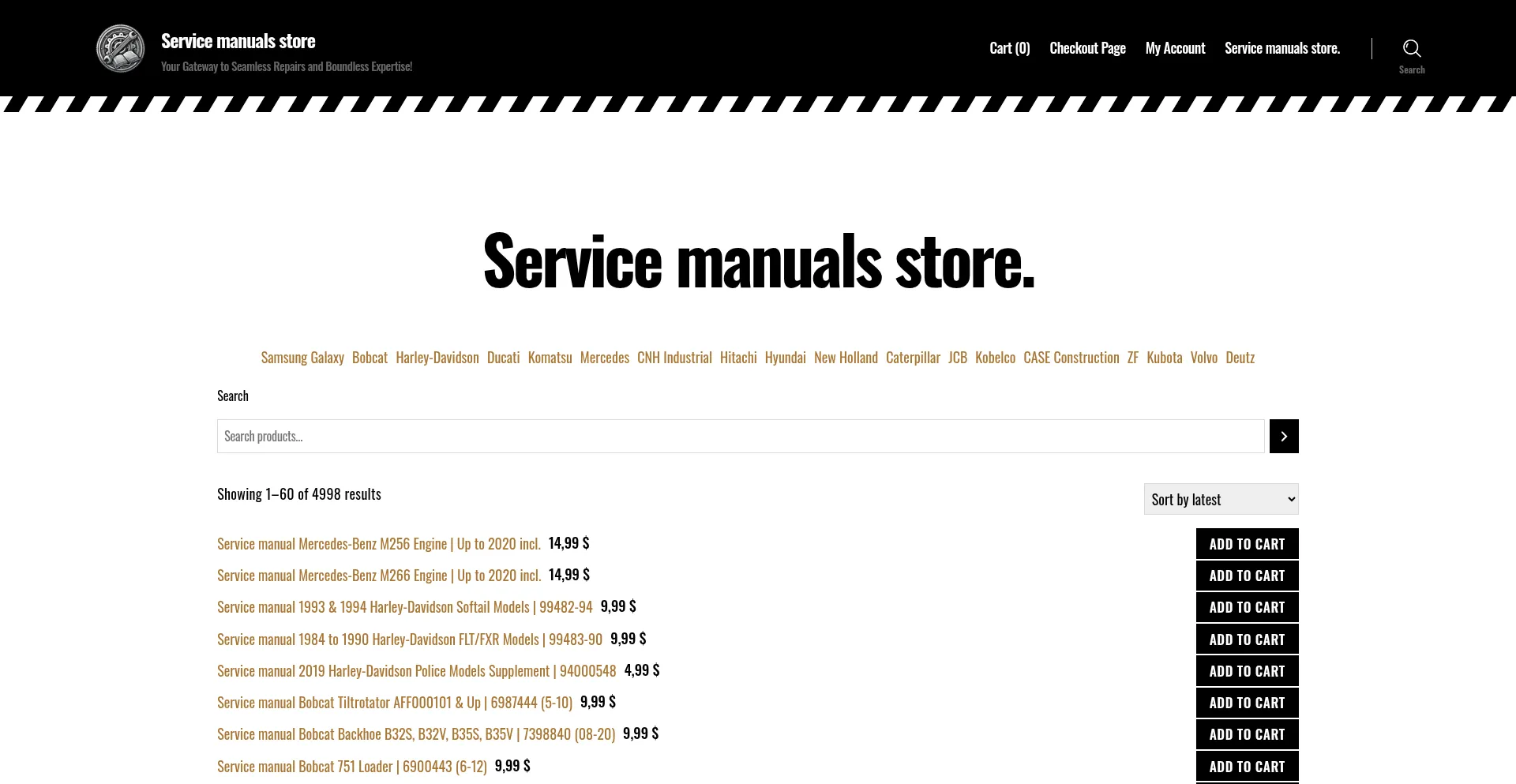1516x784 pixels.
Task: Open the Caterpillar category
Action: [913, 358]
